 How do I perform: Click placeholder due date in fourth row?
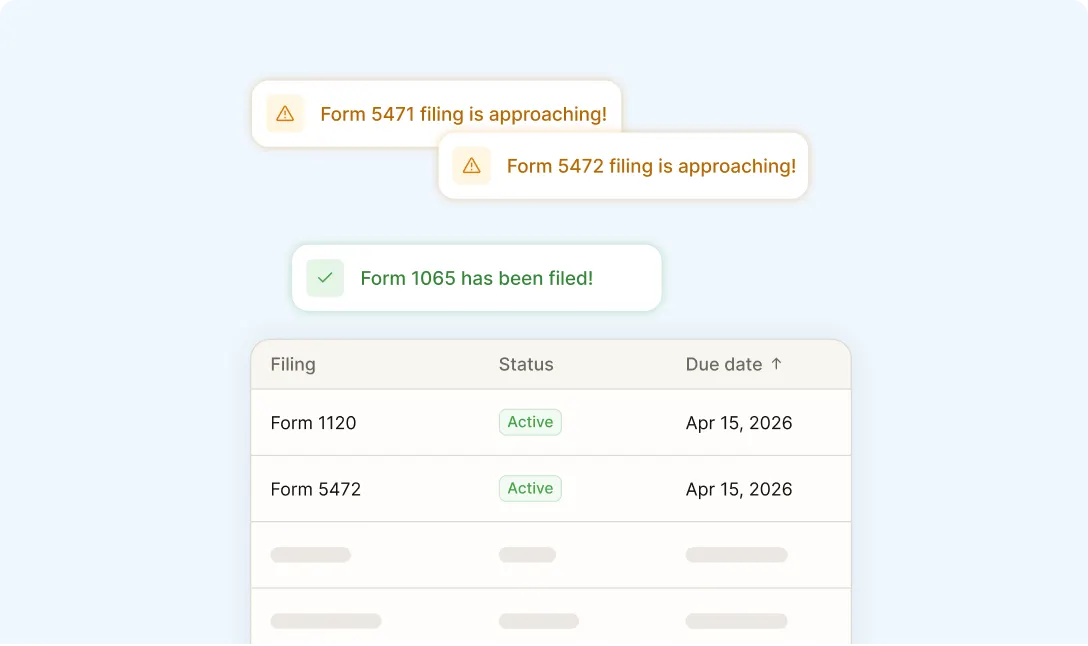click(736, 621)
